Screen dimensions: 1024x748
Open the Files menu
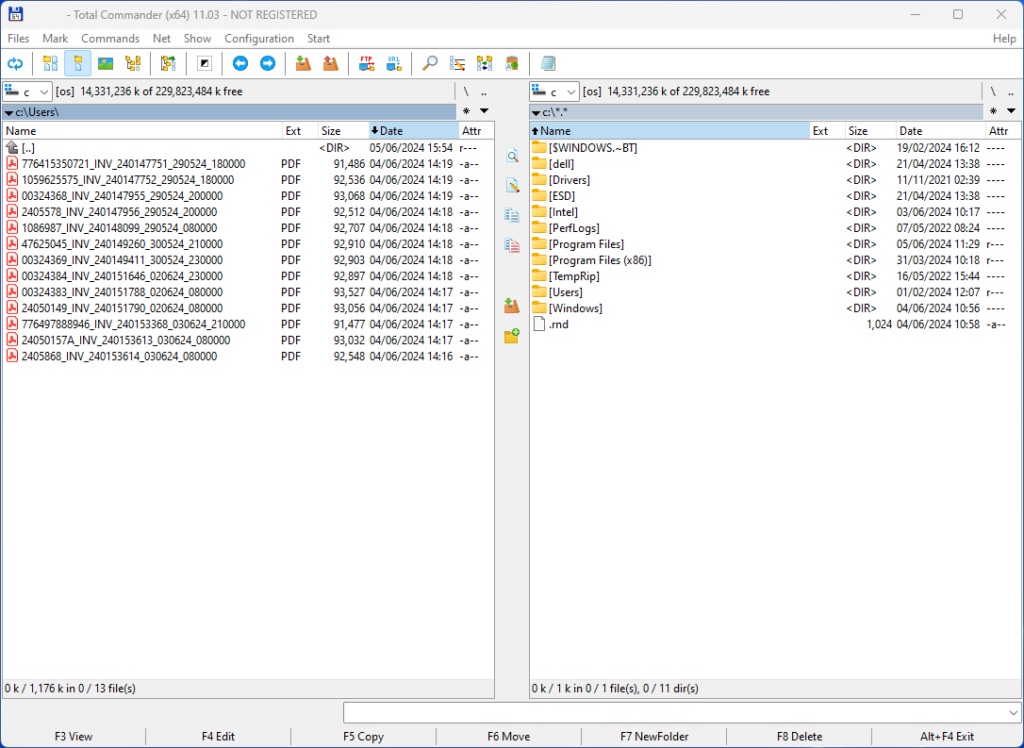18,39
